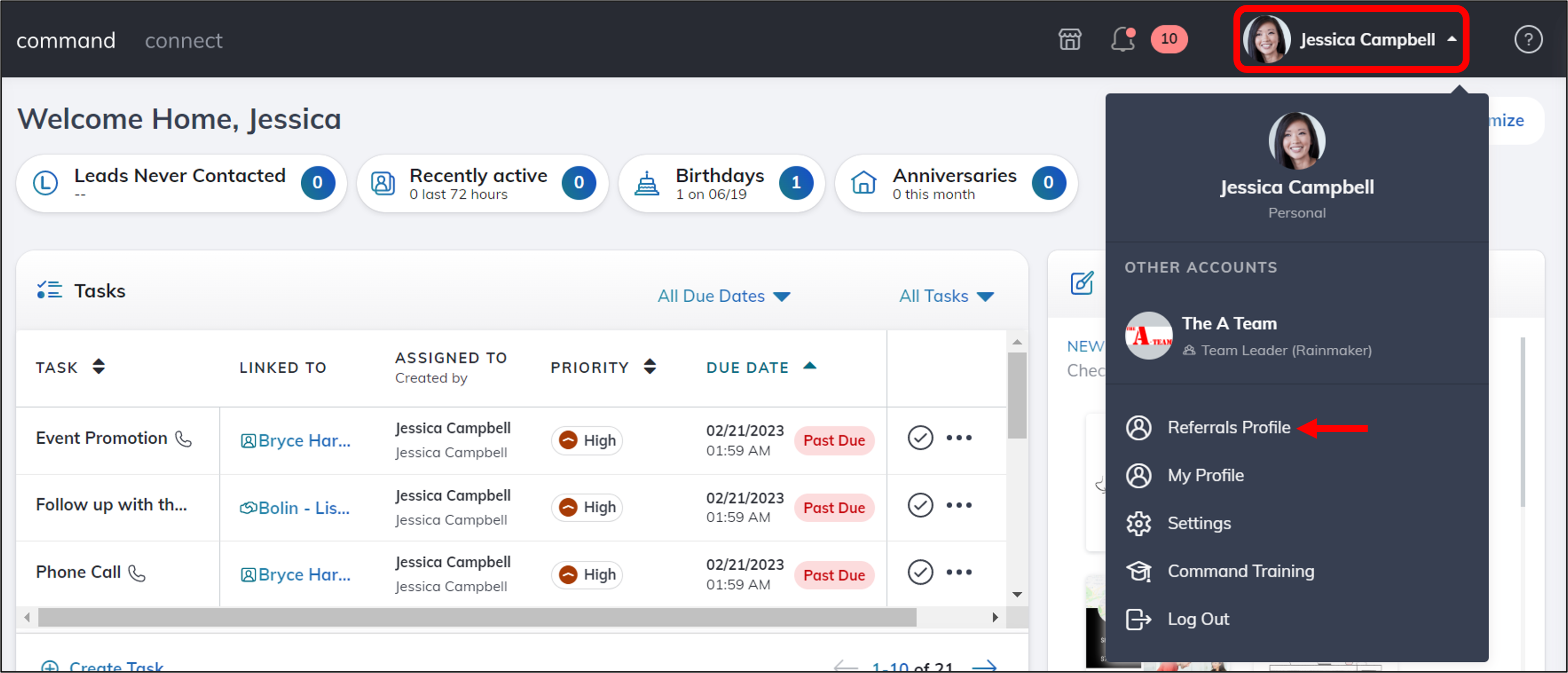Switch to The A Team account

click(x=1297, y=336)
